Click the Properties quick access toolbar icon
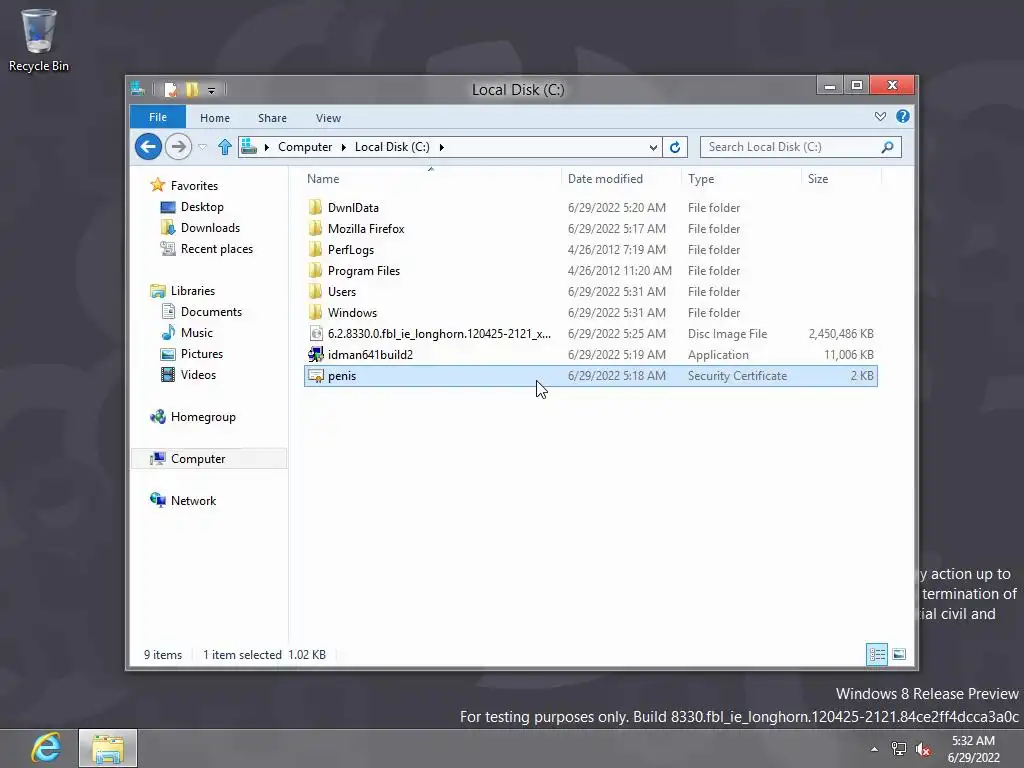This screenshot has width=1024, height=768. pos(171,89)
